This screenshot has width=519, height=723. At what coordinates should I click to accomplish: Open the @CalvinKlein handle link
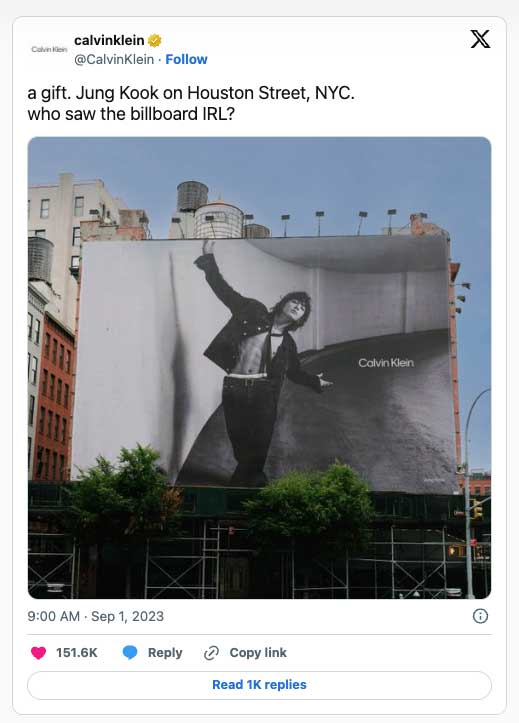[114, 59]
